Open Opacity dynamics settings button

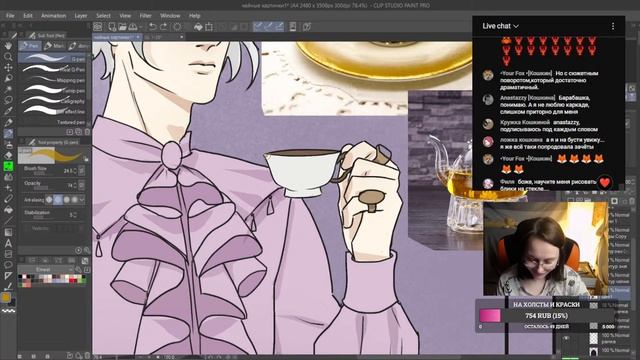82,186
